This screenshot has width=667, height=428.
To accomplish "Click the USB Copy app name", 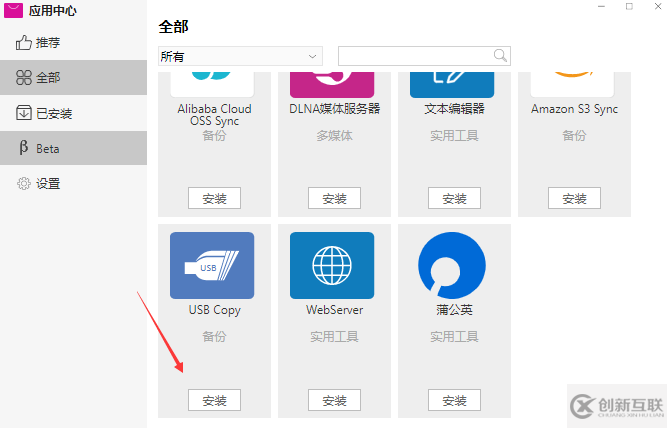I will click(214, 310).
